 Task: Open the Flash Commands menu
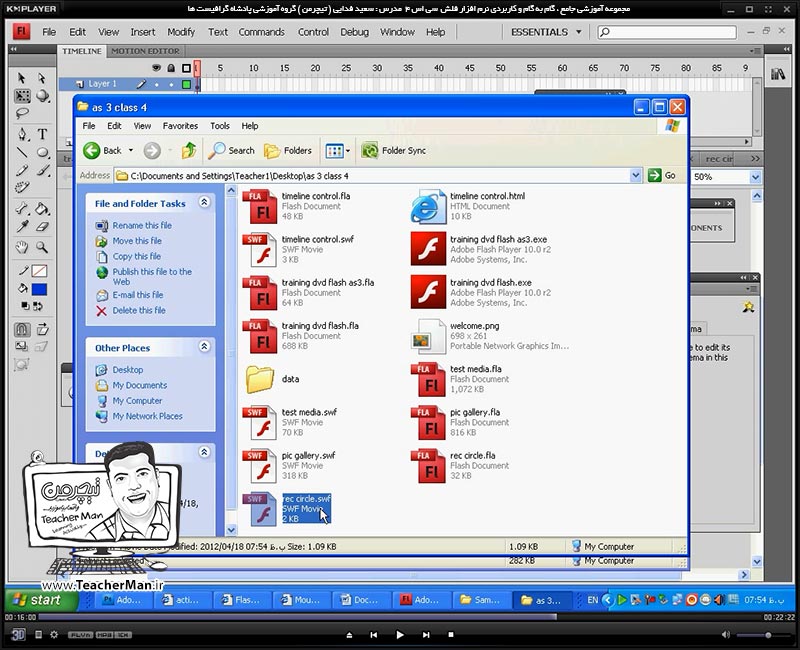(261, 32)
